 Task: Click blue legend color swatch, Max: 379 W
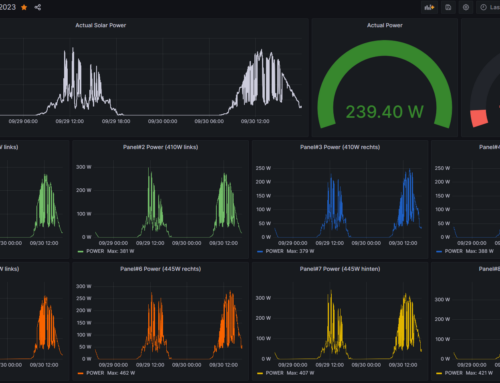tap(260, 251)
